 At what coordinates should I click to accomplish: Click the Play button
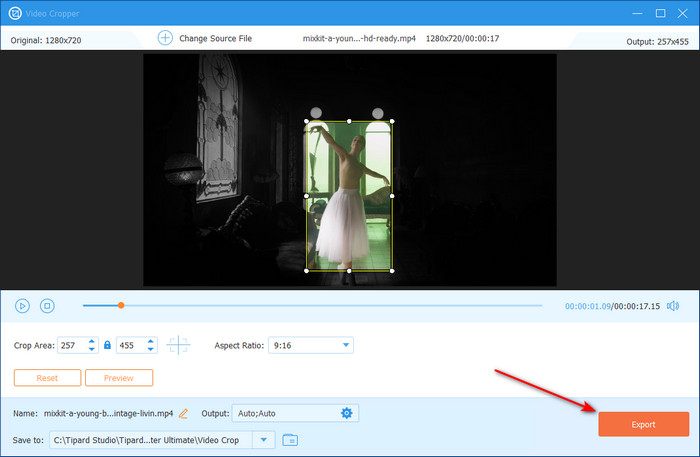[x=22, y=306]
